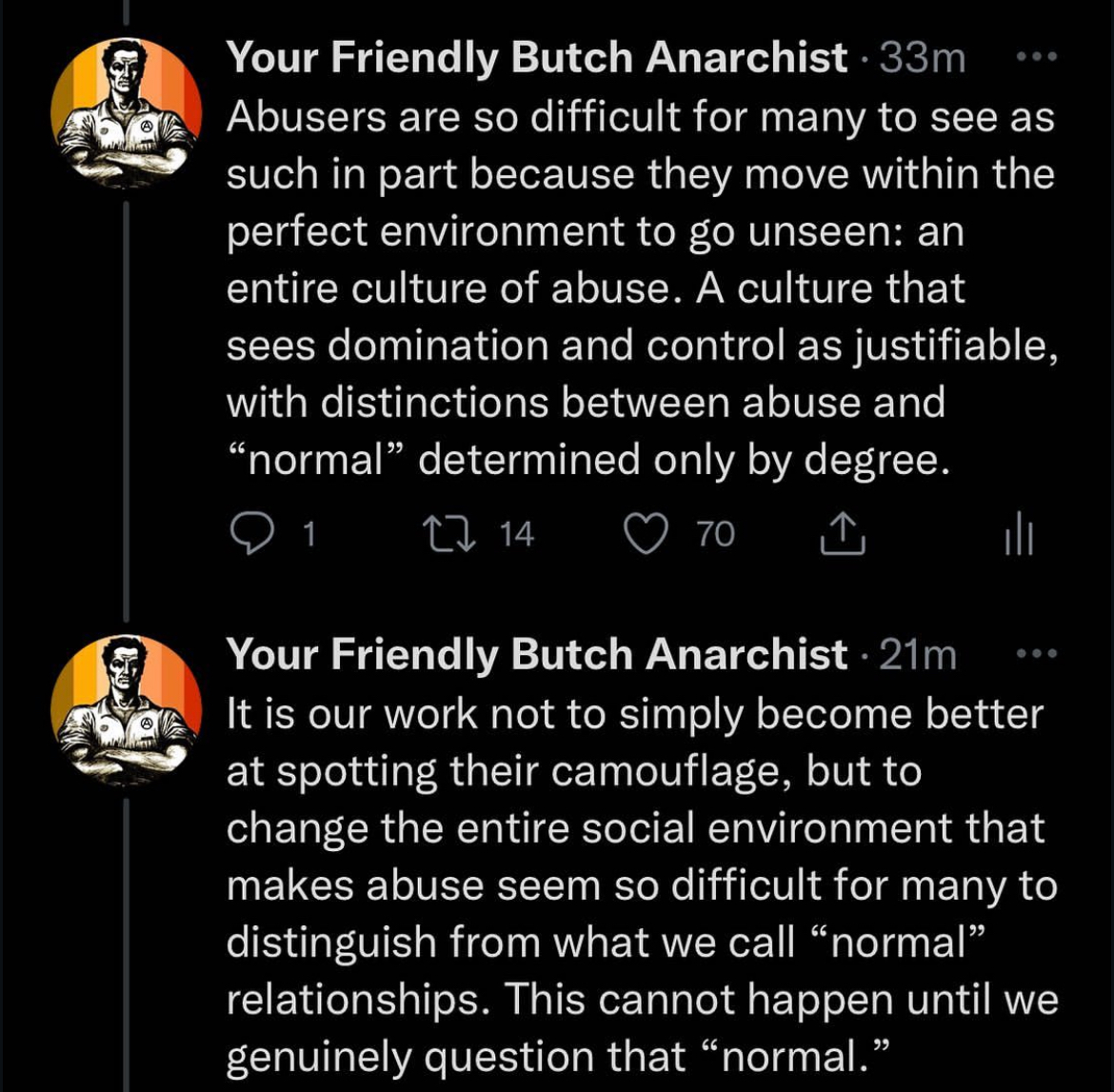Click the reply count of 1
Image resolution: width=1114 pixels, height=1092 pixels.
pos(308,535)
